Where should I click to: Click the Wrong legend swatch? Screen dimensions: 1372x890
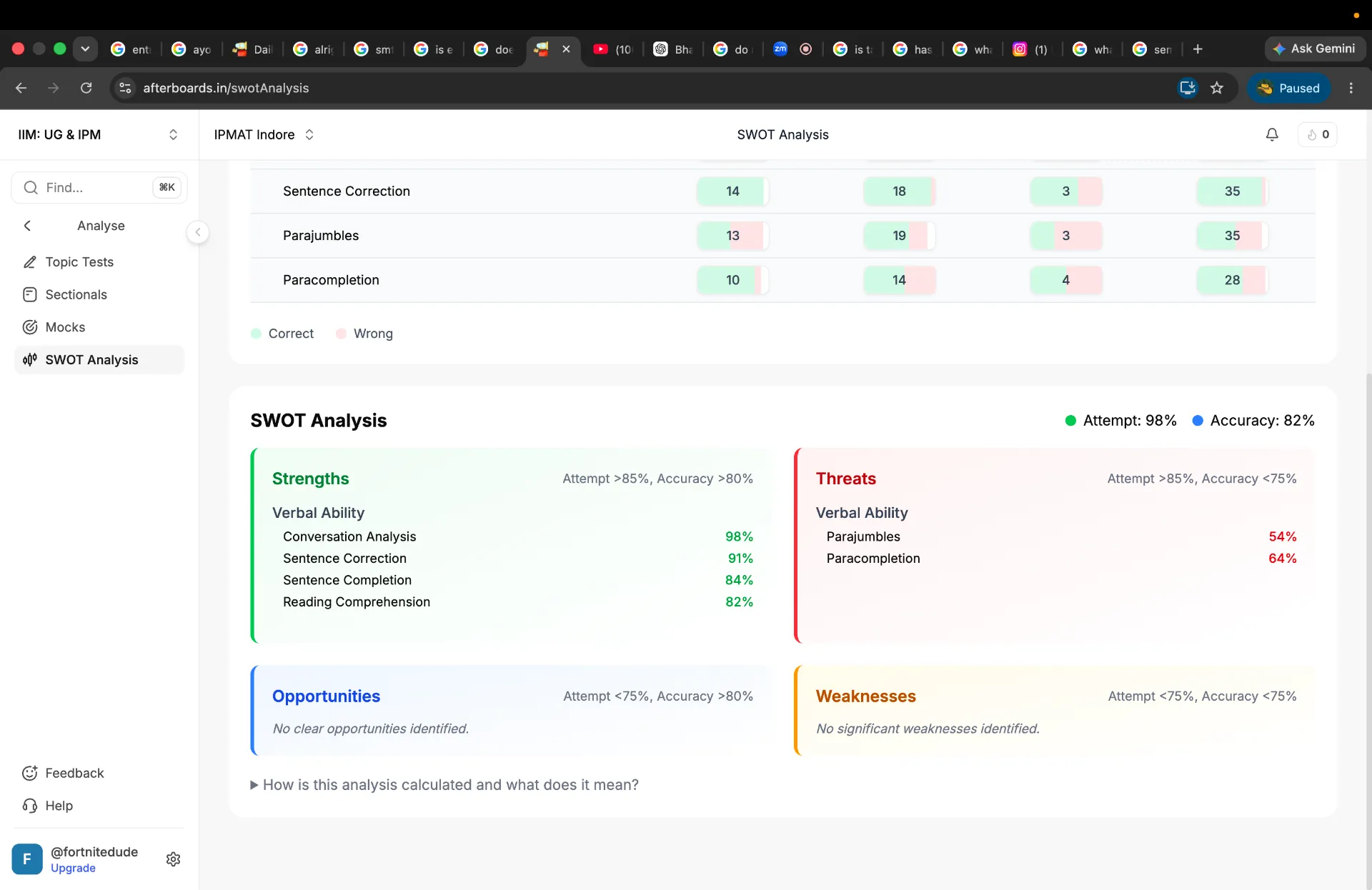[x=341, y=334]
